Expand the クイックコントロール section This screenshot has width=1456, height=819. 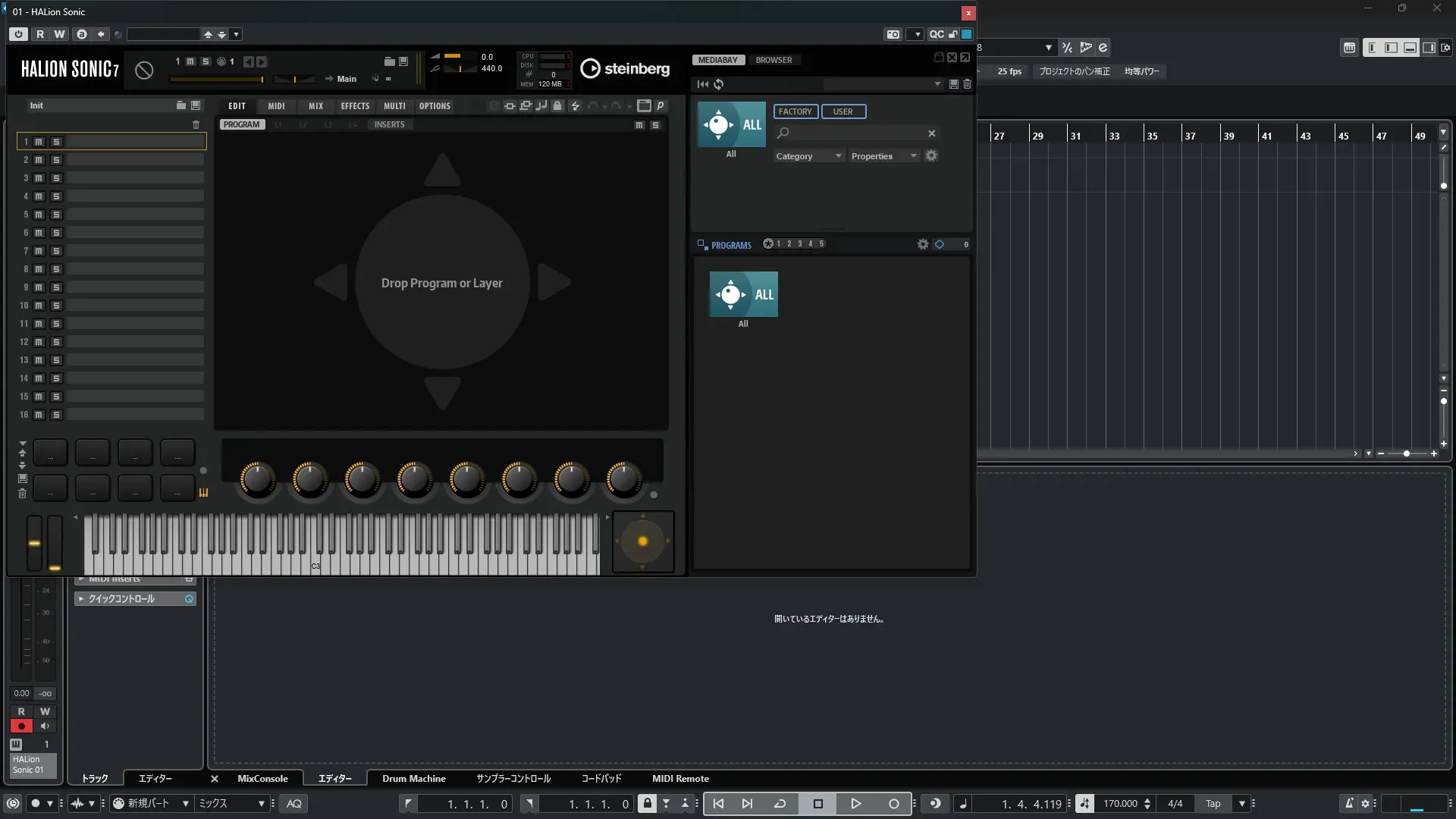[x=81, y=599]
